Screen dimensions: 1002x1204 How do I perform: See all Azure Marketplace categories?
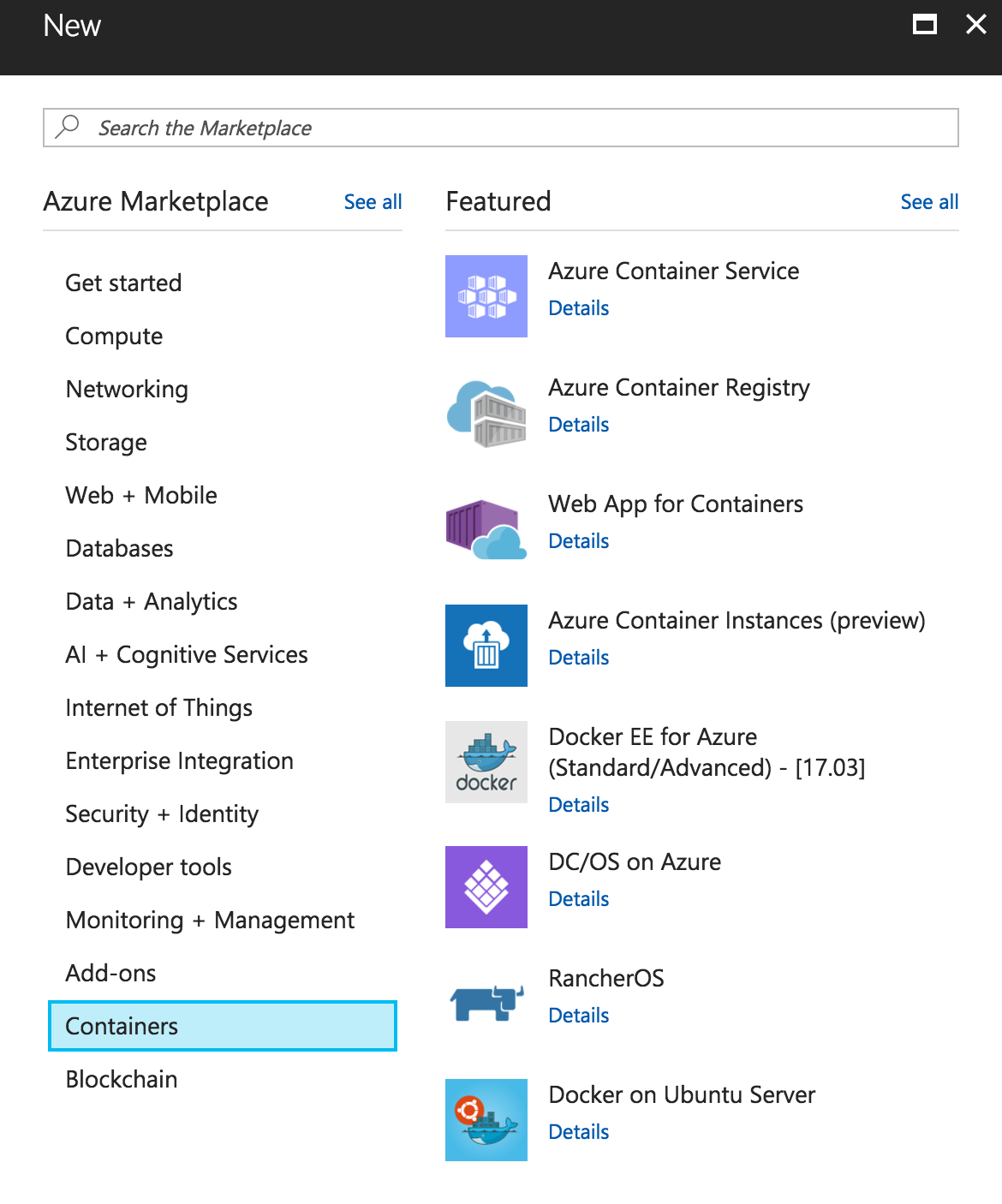tap(373, 202)
